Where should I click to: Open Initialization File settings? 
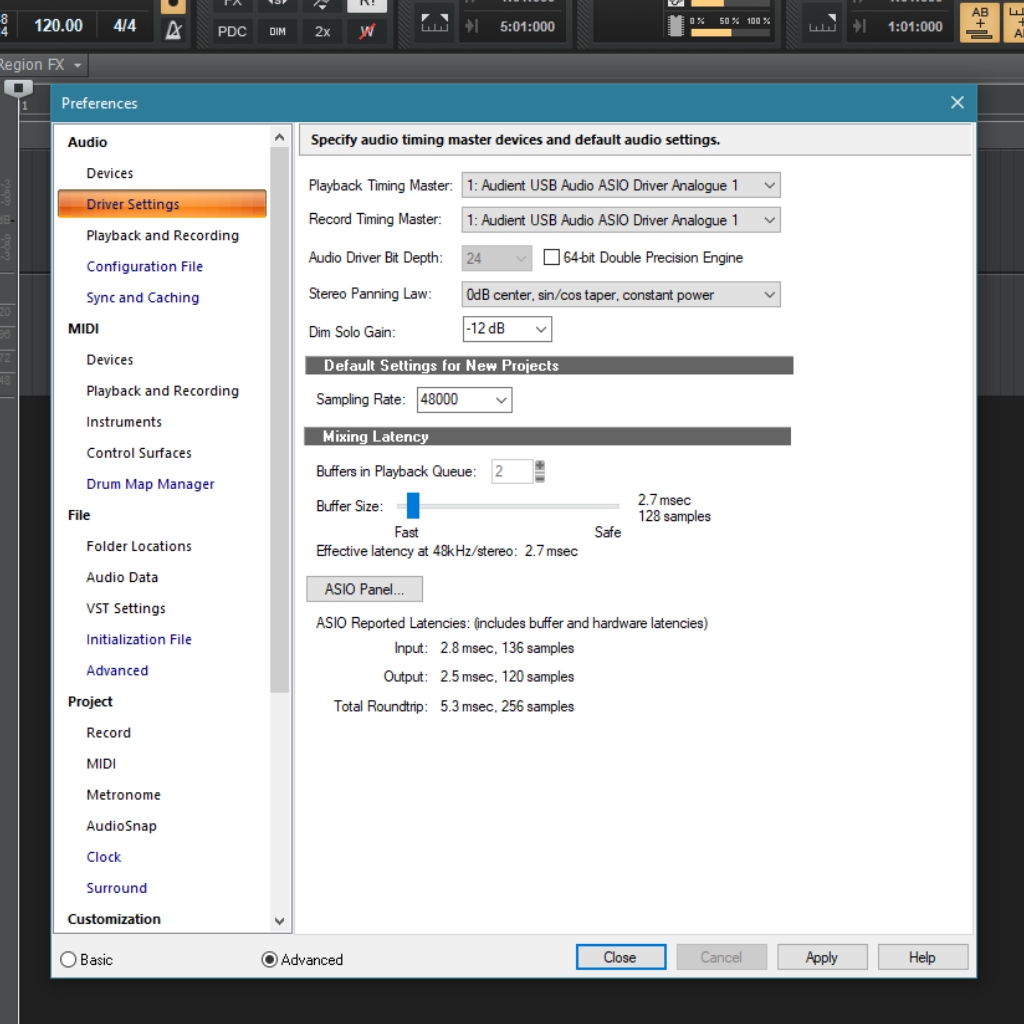139,639
